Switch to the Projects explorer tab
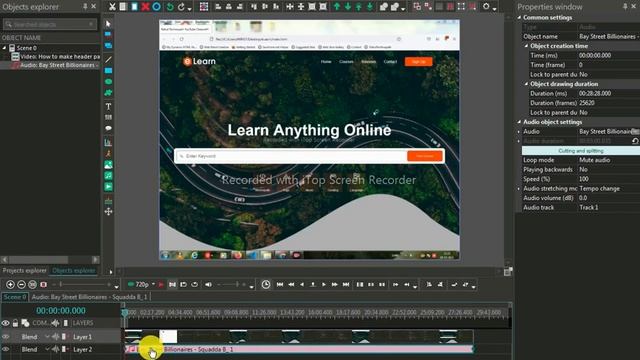The height and width of the screenshot is (360, 640). (24, 270)
